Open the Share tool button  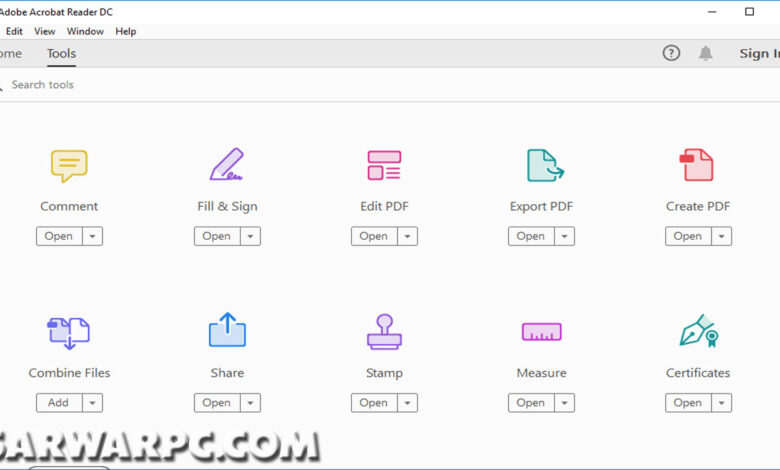[x=217, y=403]
